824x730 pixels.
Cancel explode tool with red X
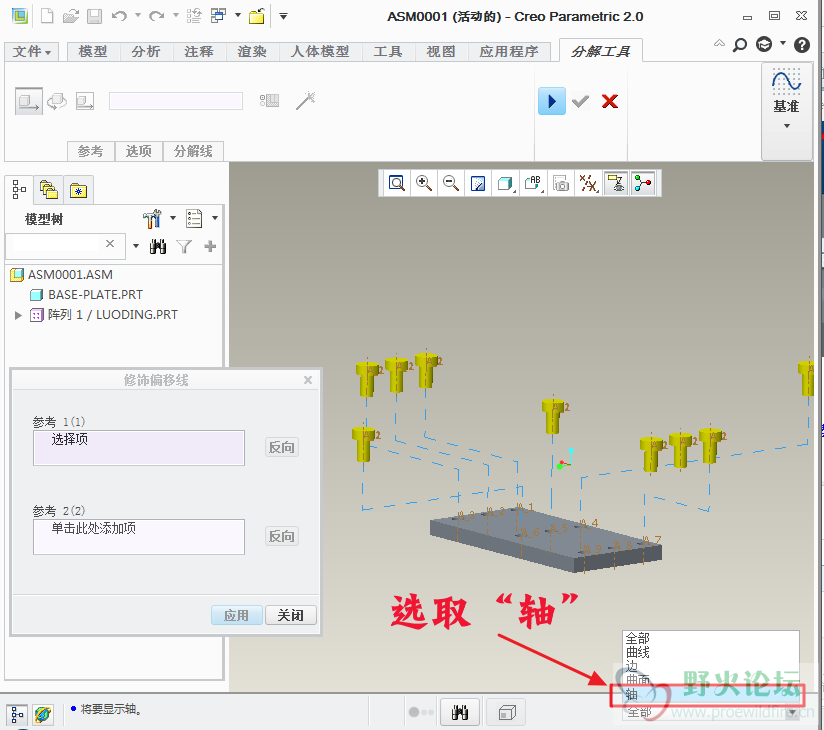[x=610, y=101]
